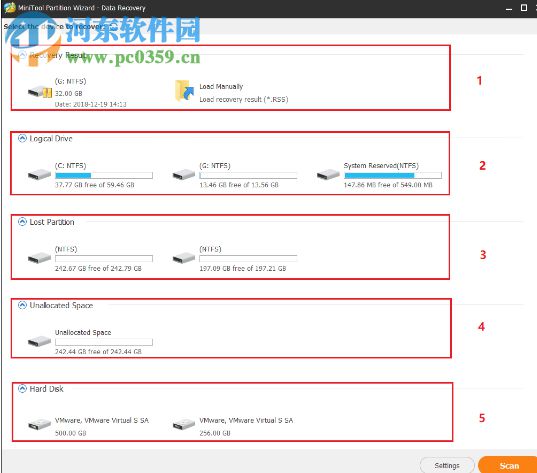This screenshot has width=537, height=473.
Task: Select the Unallocated Space drive icon
Action: click(x=39, y=341)
